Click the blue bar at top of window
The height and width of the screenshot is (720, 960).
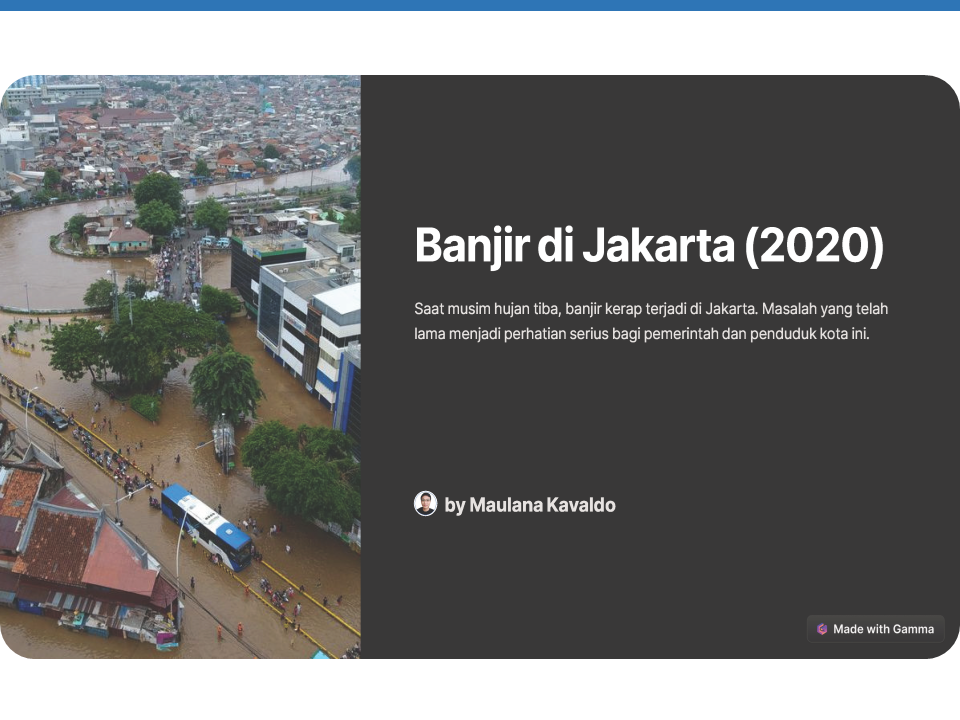point(480,5)
